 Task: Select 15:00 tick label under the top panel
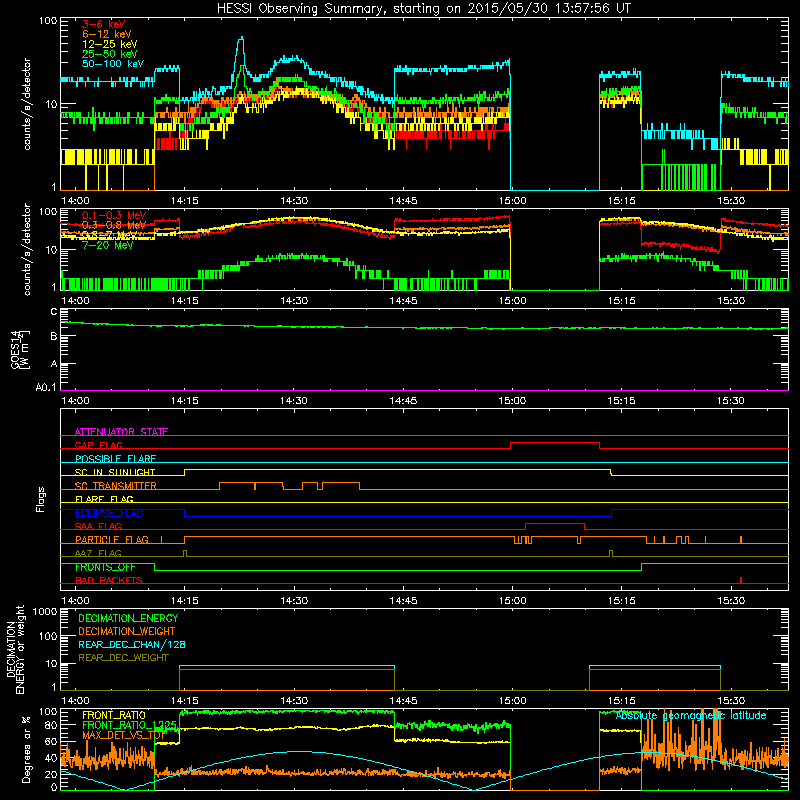click(512, 201)
